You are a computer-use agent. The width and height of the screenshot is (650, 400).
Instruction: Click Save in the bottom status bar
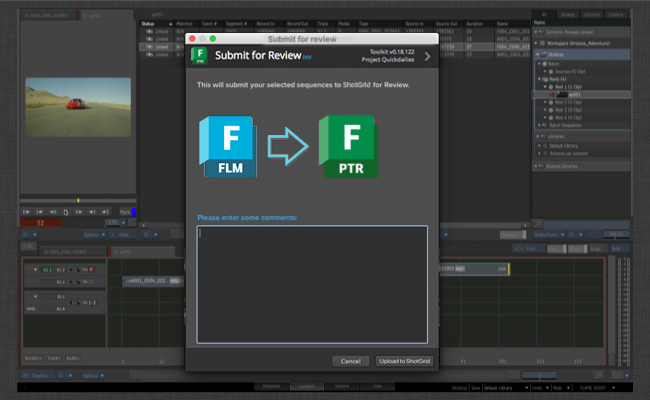[475, 388]
